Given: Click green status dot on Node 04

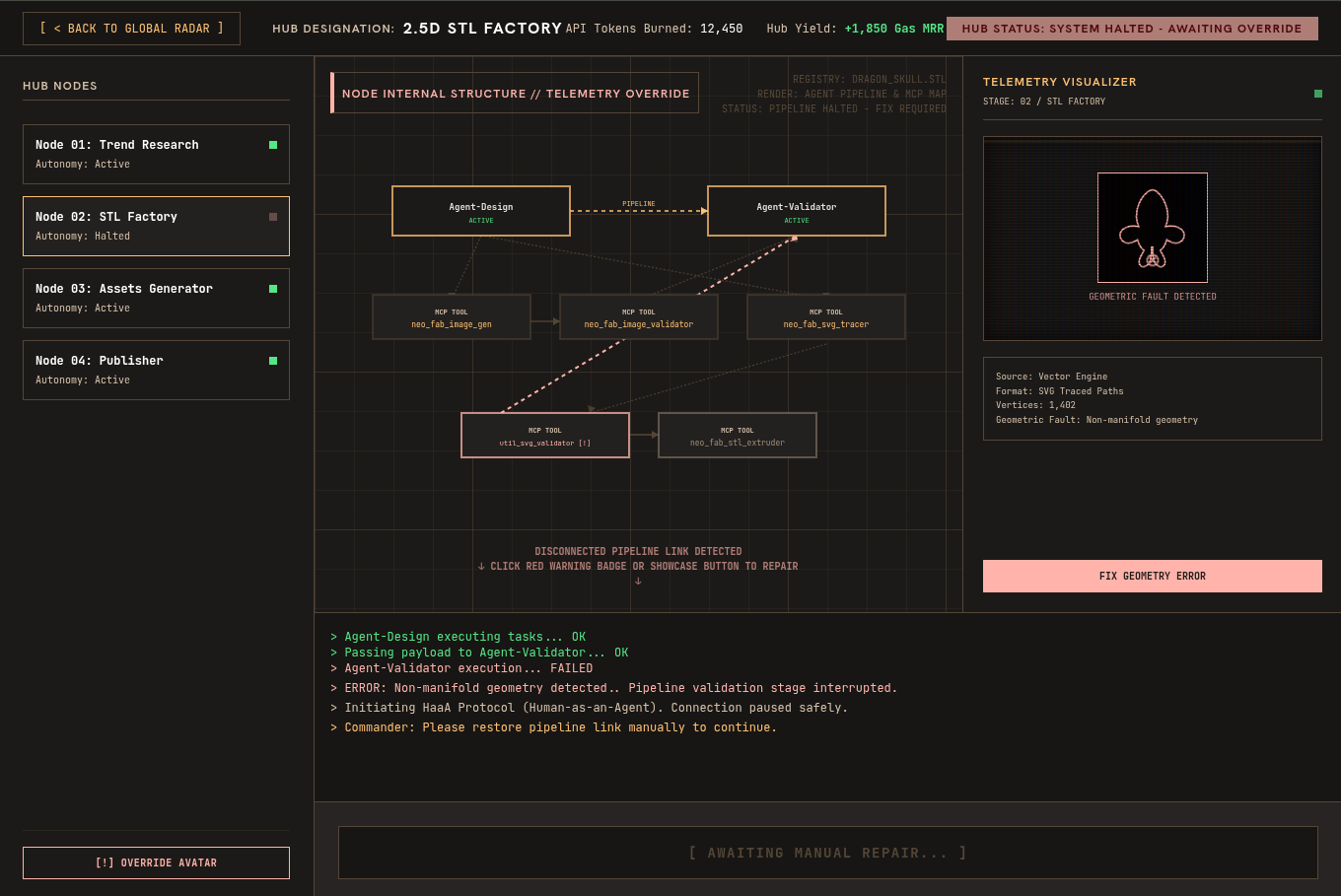Looking at the screenshot, I should click(x=273, y=361).
